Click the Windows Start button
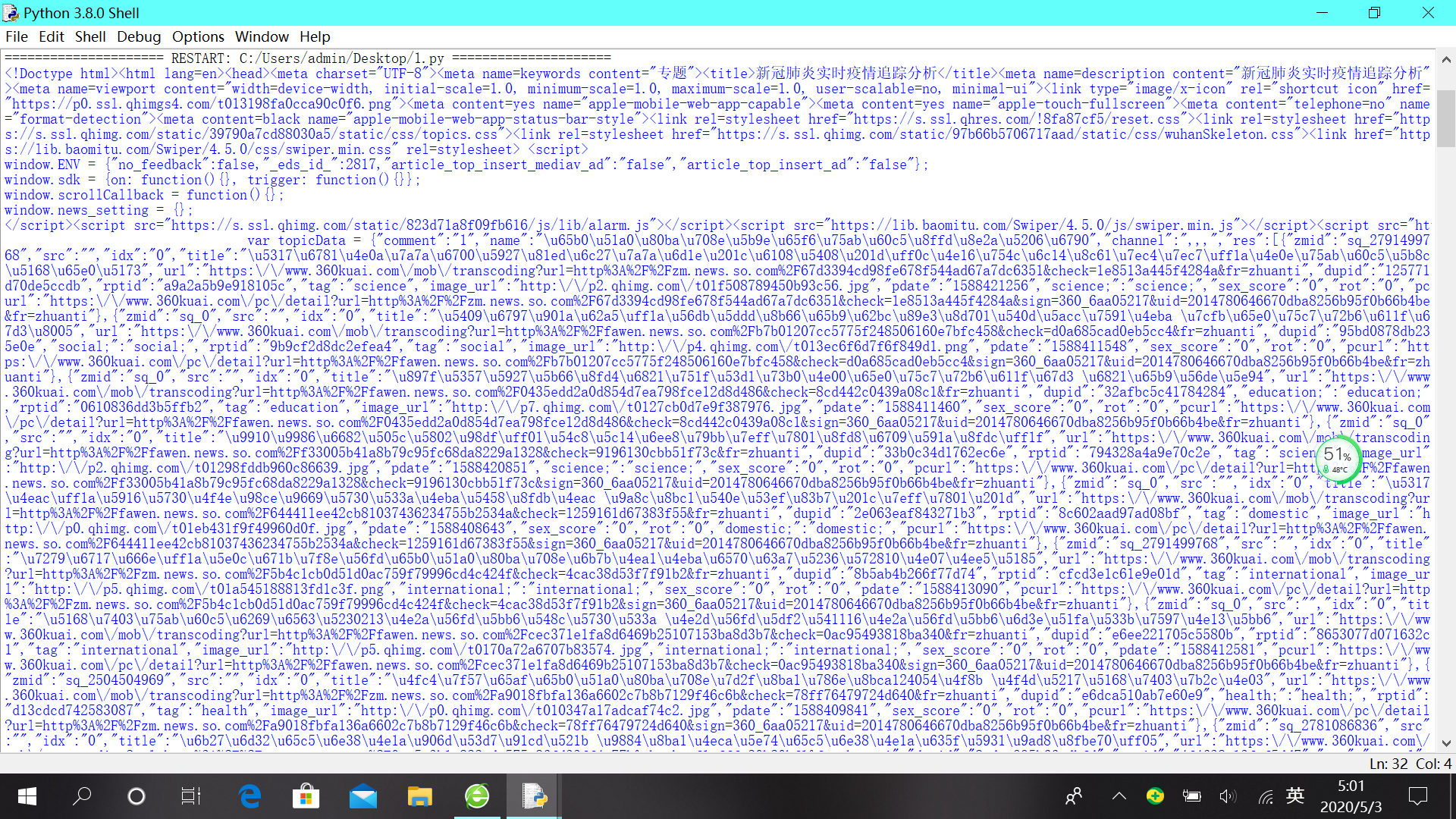 (27, 796)
